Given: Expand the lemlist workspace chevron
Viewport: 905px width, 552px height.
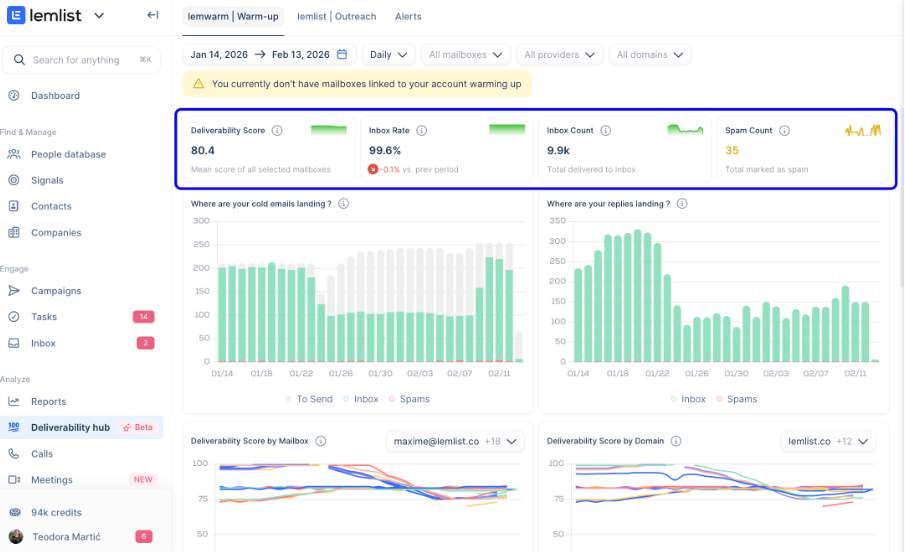Looking at the screenshot, I should tap(99, 16).
